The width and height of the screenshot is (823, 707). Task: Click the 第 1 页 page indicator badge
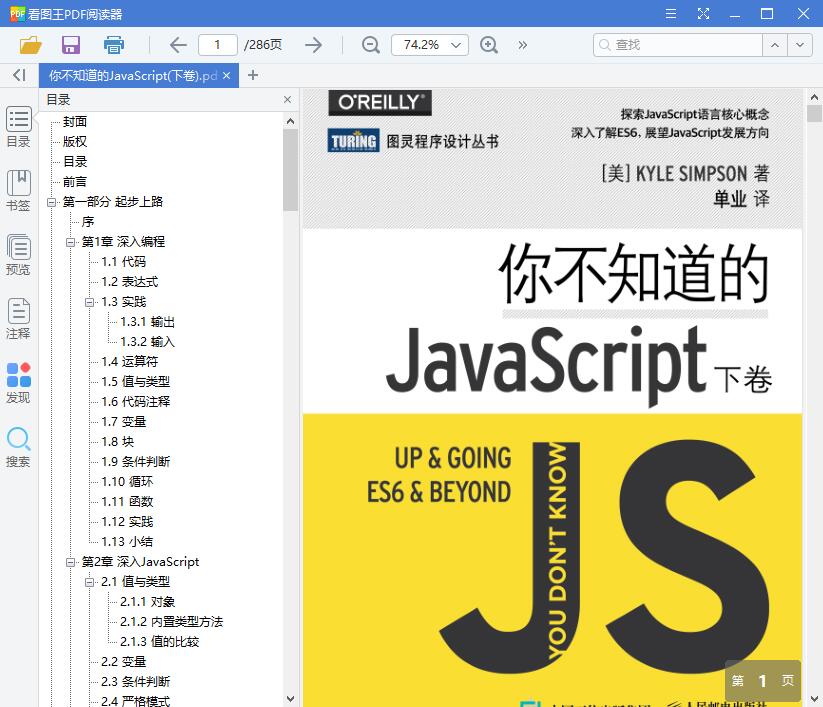point(763,681)
